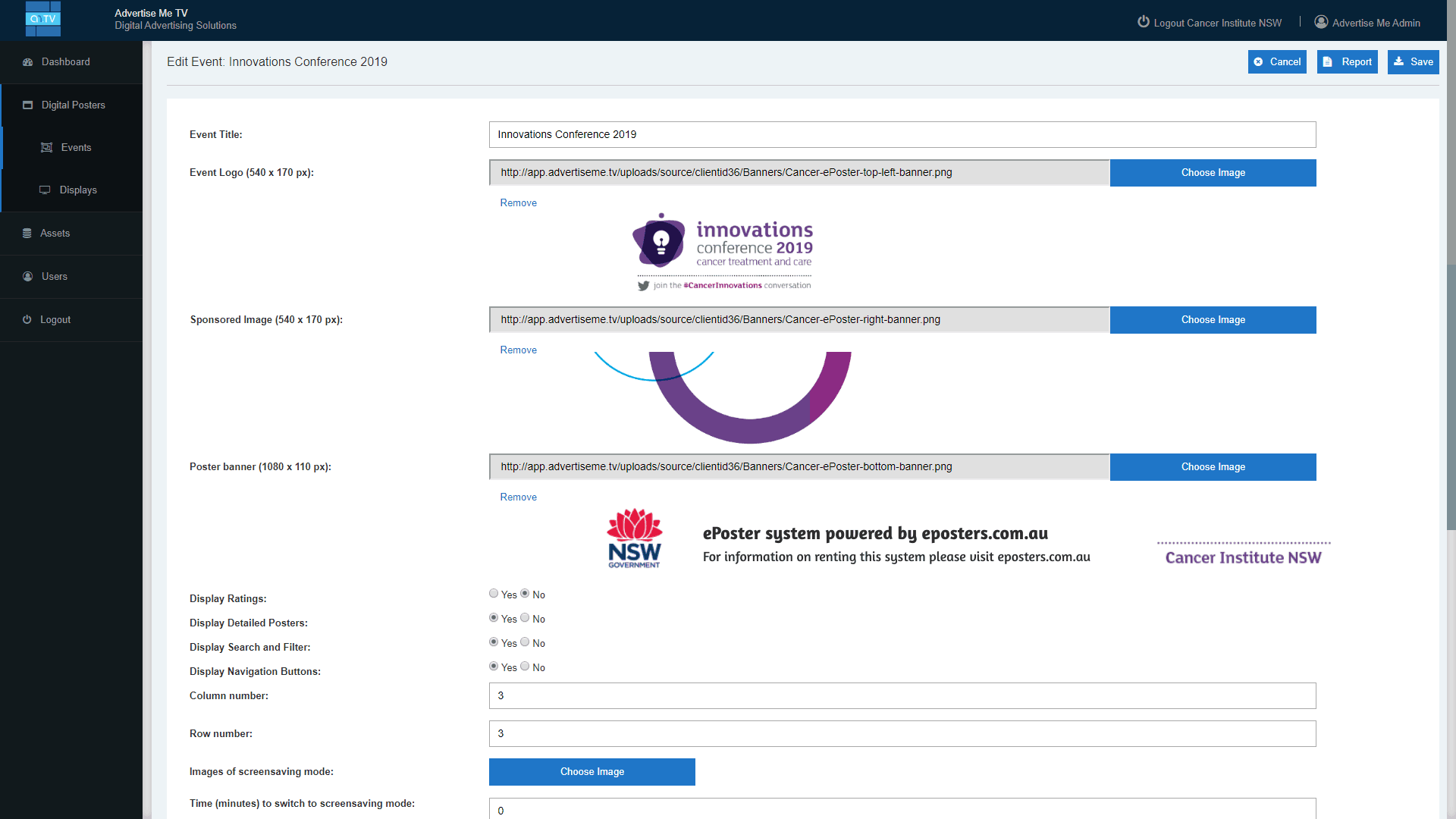This screenshot has width=1456, height=819.
Task: Click Remove link under Sponsored Image
Action: [x=518, y=350]
